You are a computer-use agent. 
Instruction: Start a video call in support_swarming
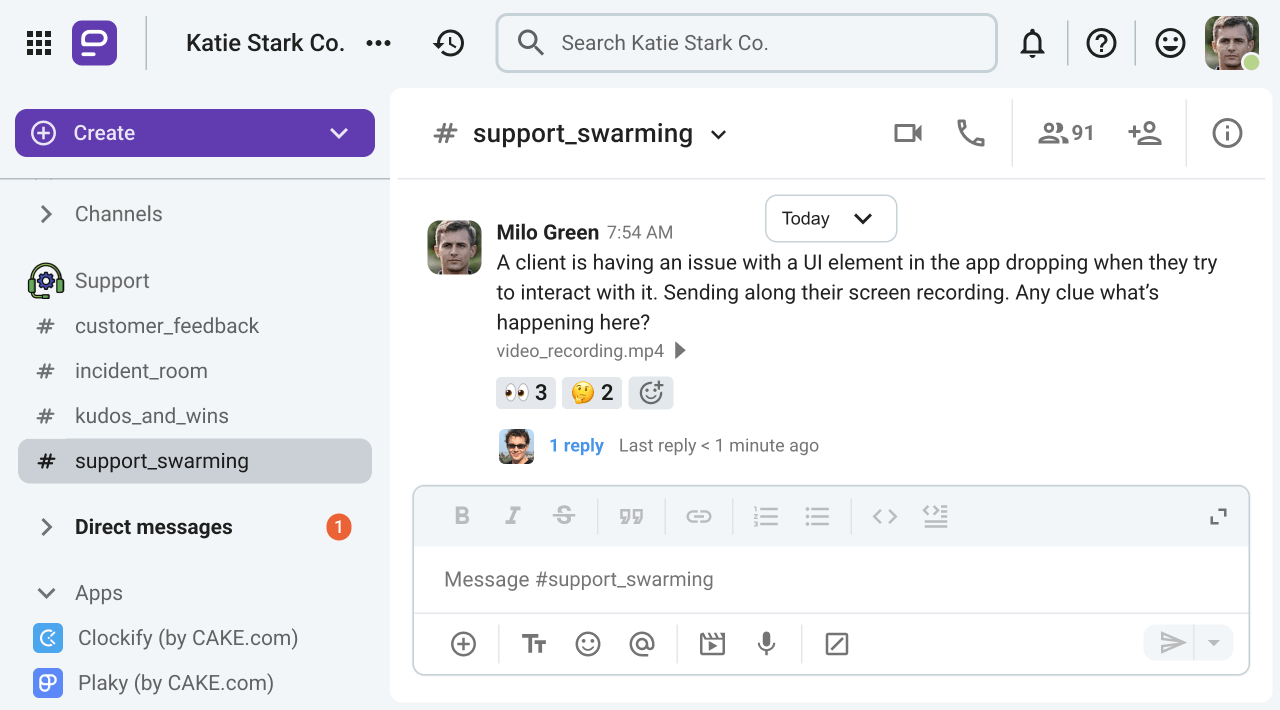907,132
